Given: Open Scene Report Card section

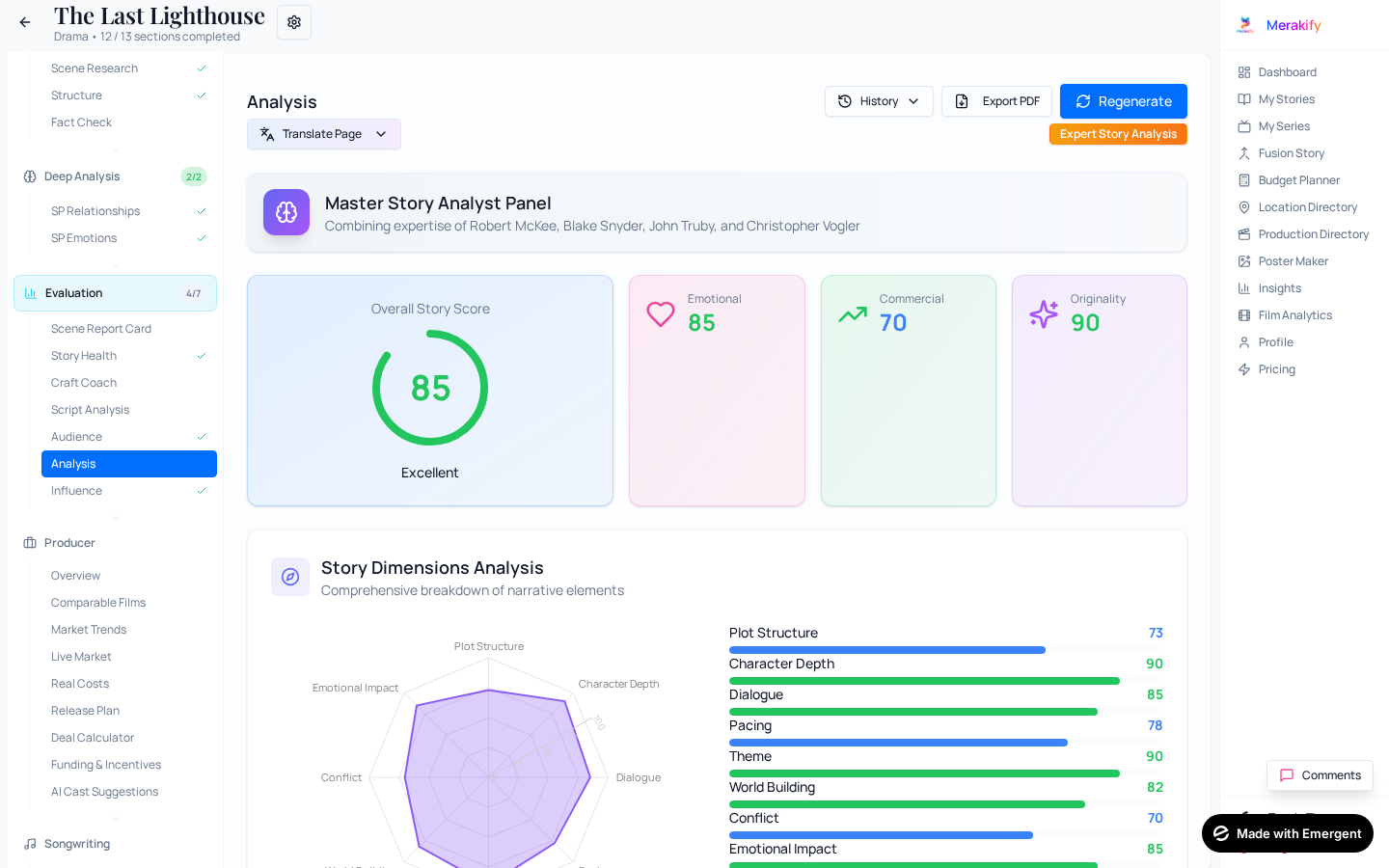Looking at the screenshot, I should [129, 329].
